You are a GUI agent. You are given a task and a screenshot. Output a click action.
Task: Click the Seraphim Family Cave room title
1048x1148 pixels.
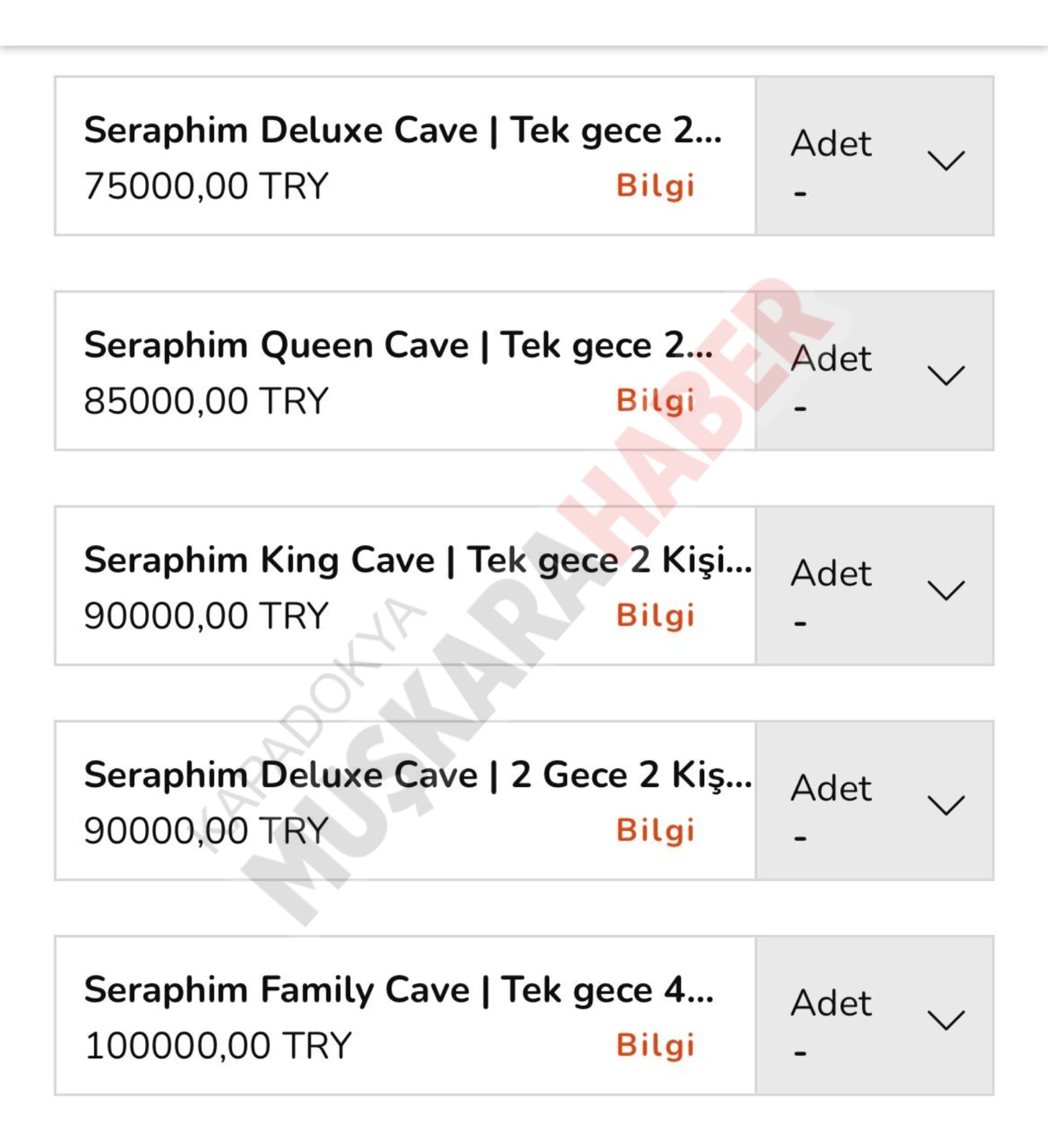pos(398,990)
